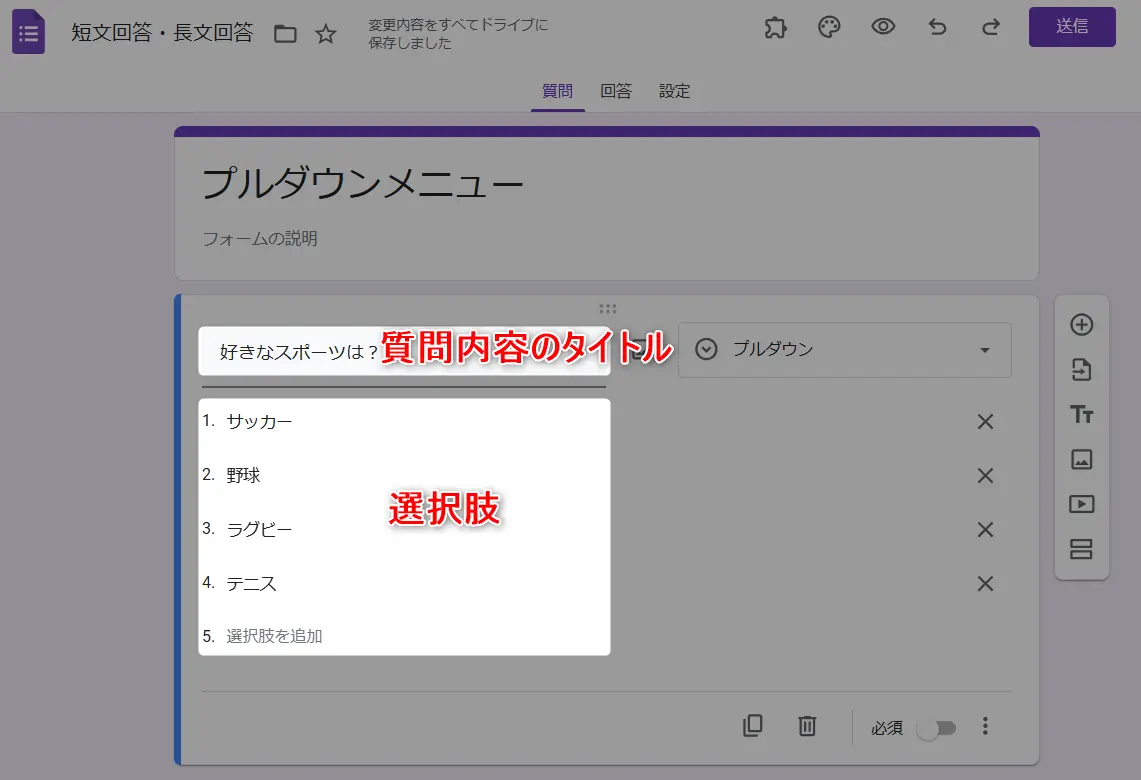Click the フォームの説明 description field

point(260,239)
